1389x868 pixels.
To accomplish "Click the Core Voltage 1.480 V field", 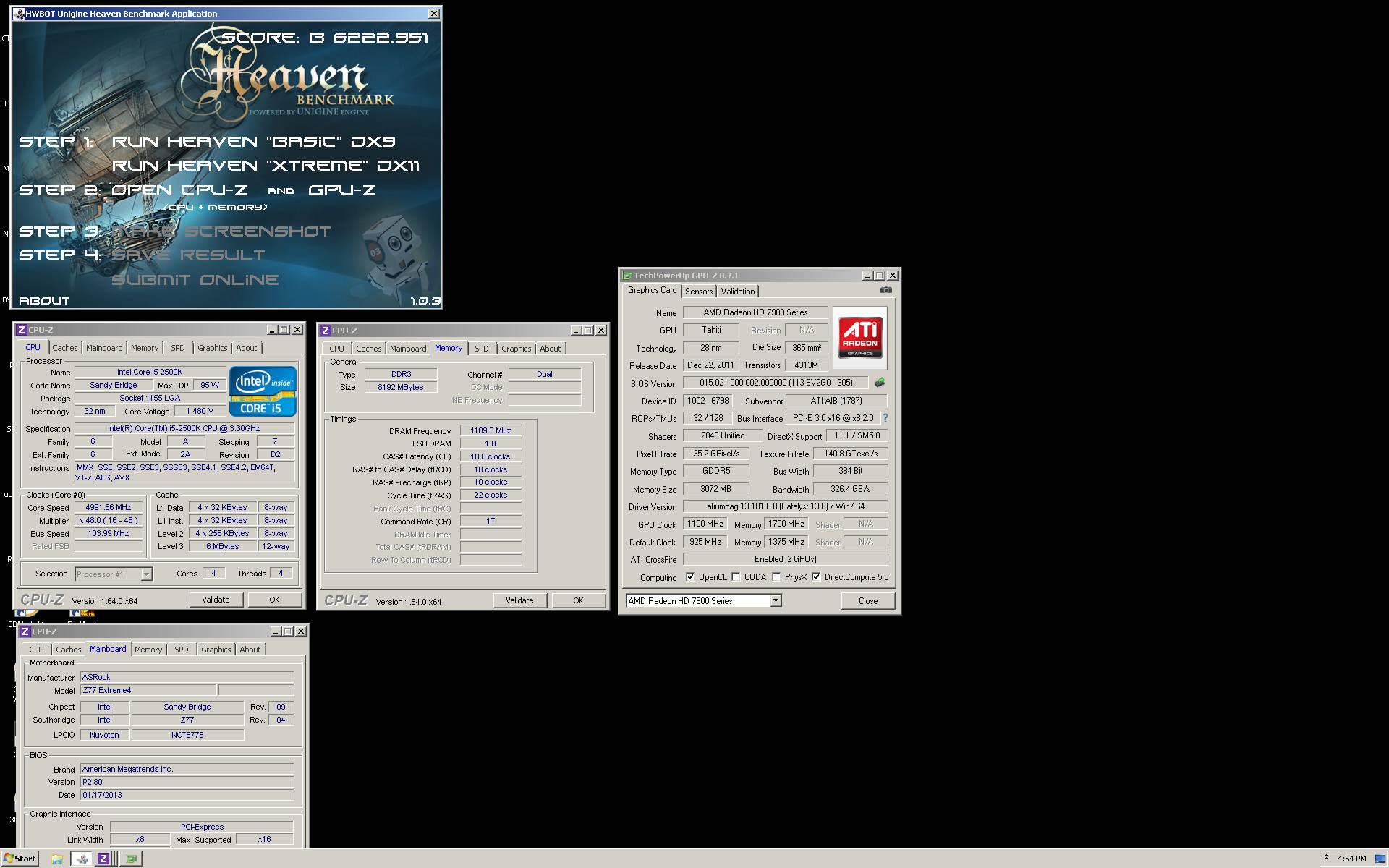I will click(200, 412).
